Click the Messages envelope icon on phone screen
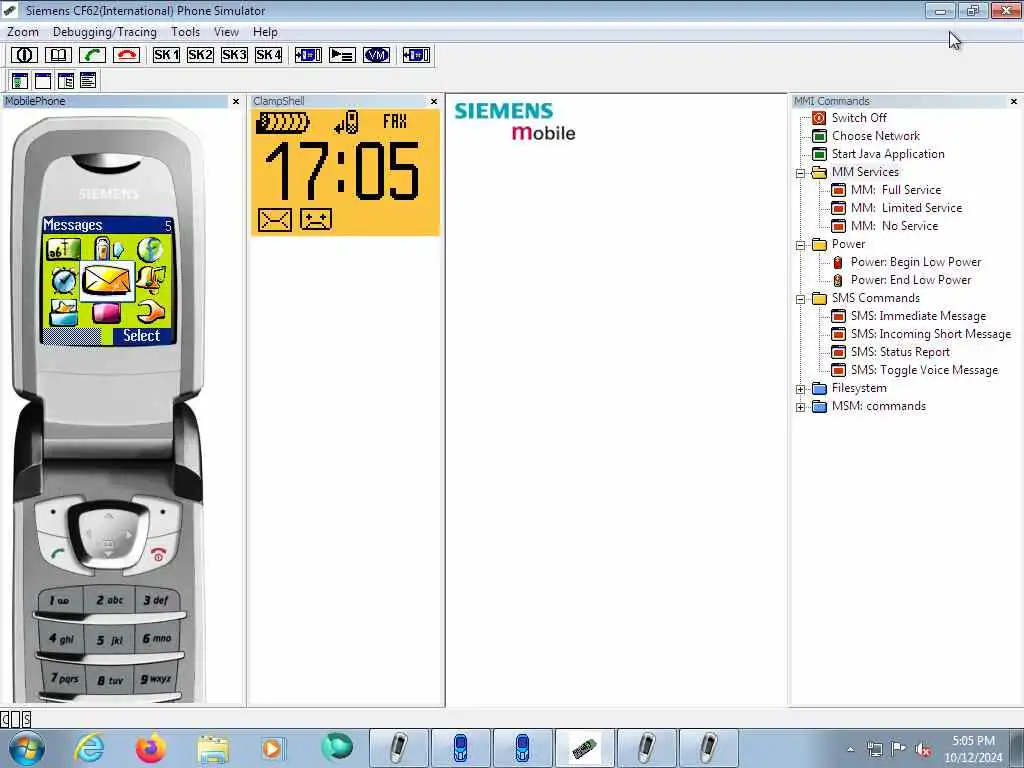Screen dimensions: 1024x768 tap(107, 281)
